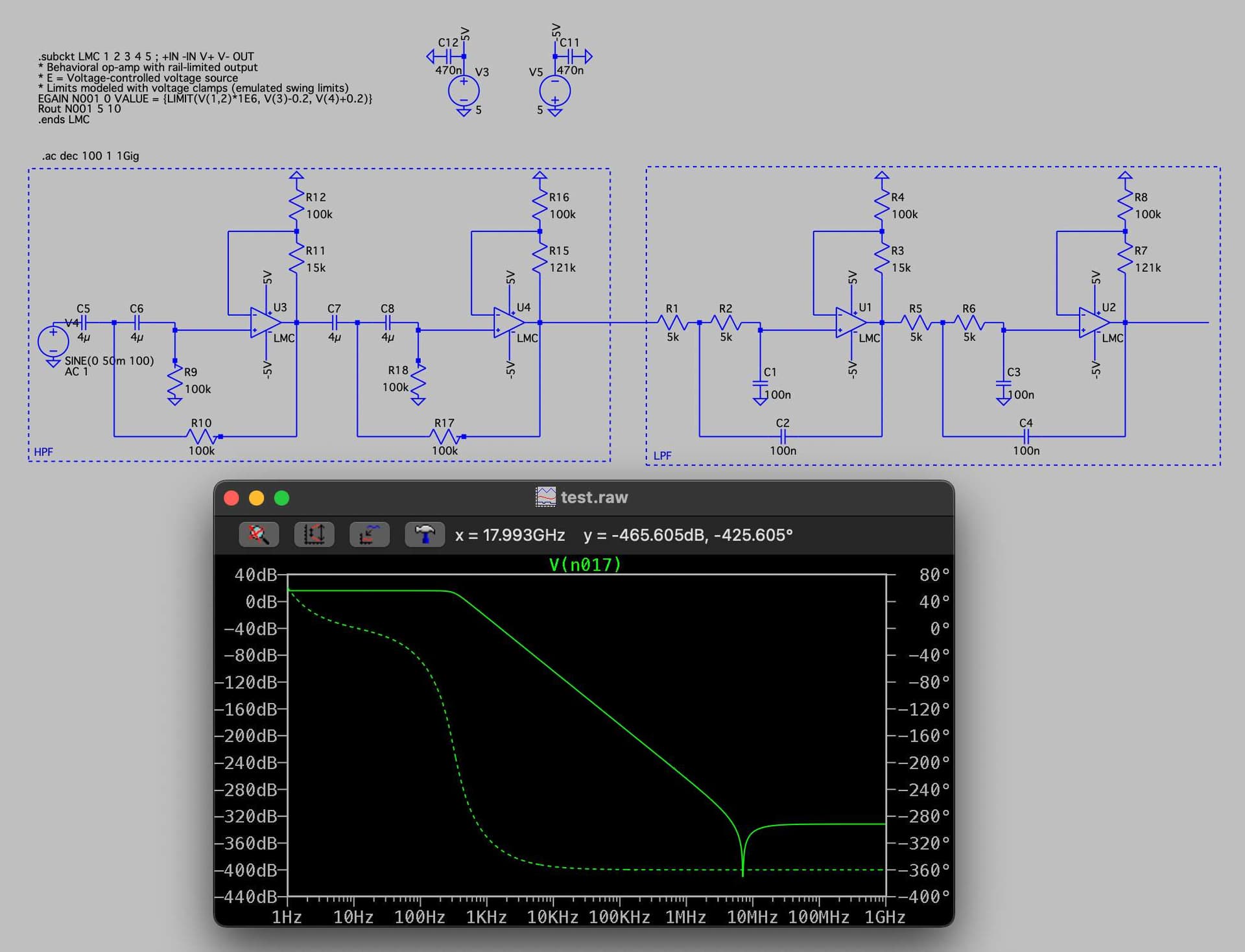Select resistor R11 symbol

[x=296, y=258]
